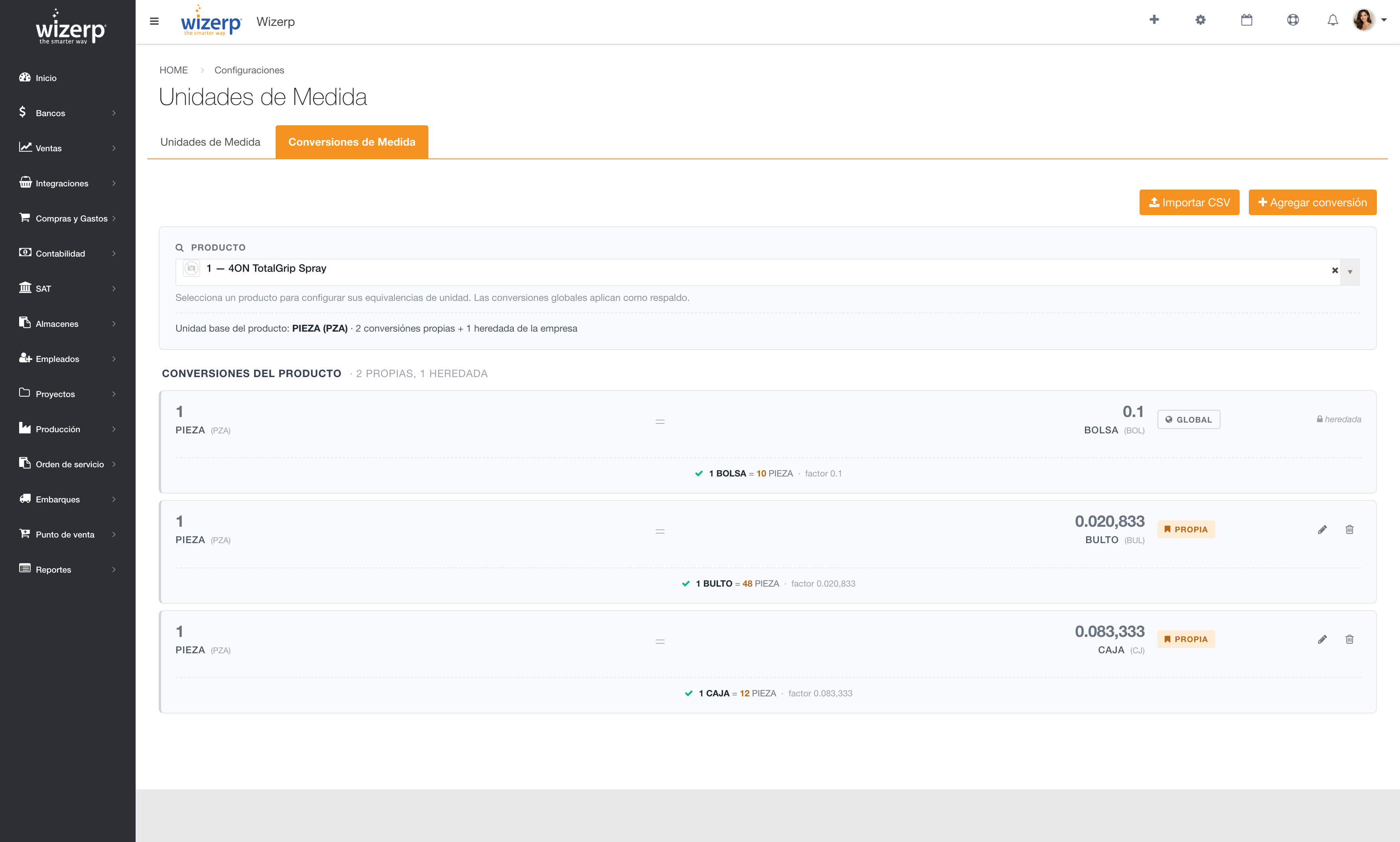
Task: Open the Embarques menu item
Action: [x=67, y=499]
